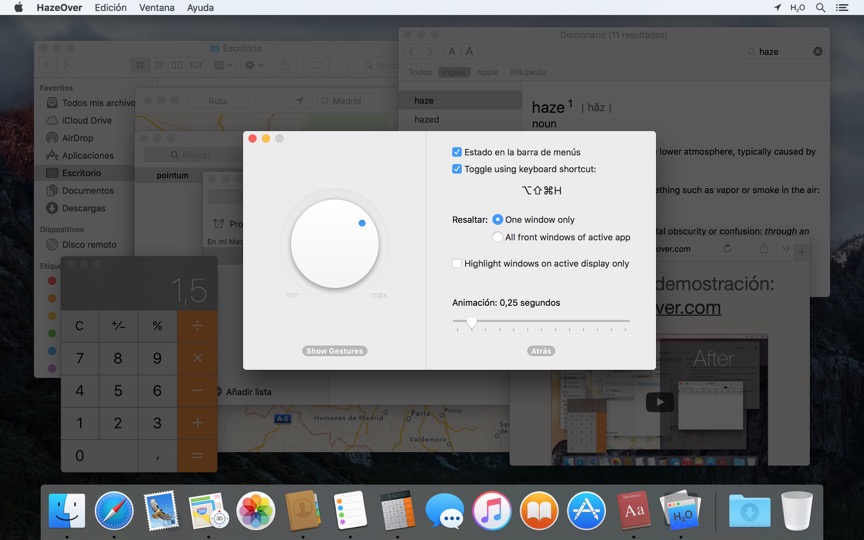The image size is (864, 540).
Task: Click the HazeOver H2O Dock icon
Action: pos(681,511)
